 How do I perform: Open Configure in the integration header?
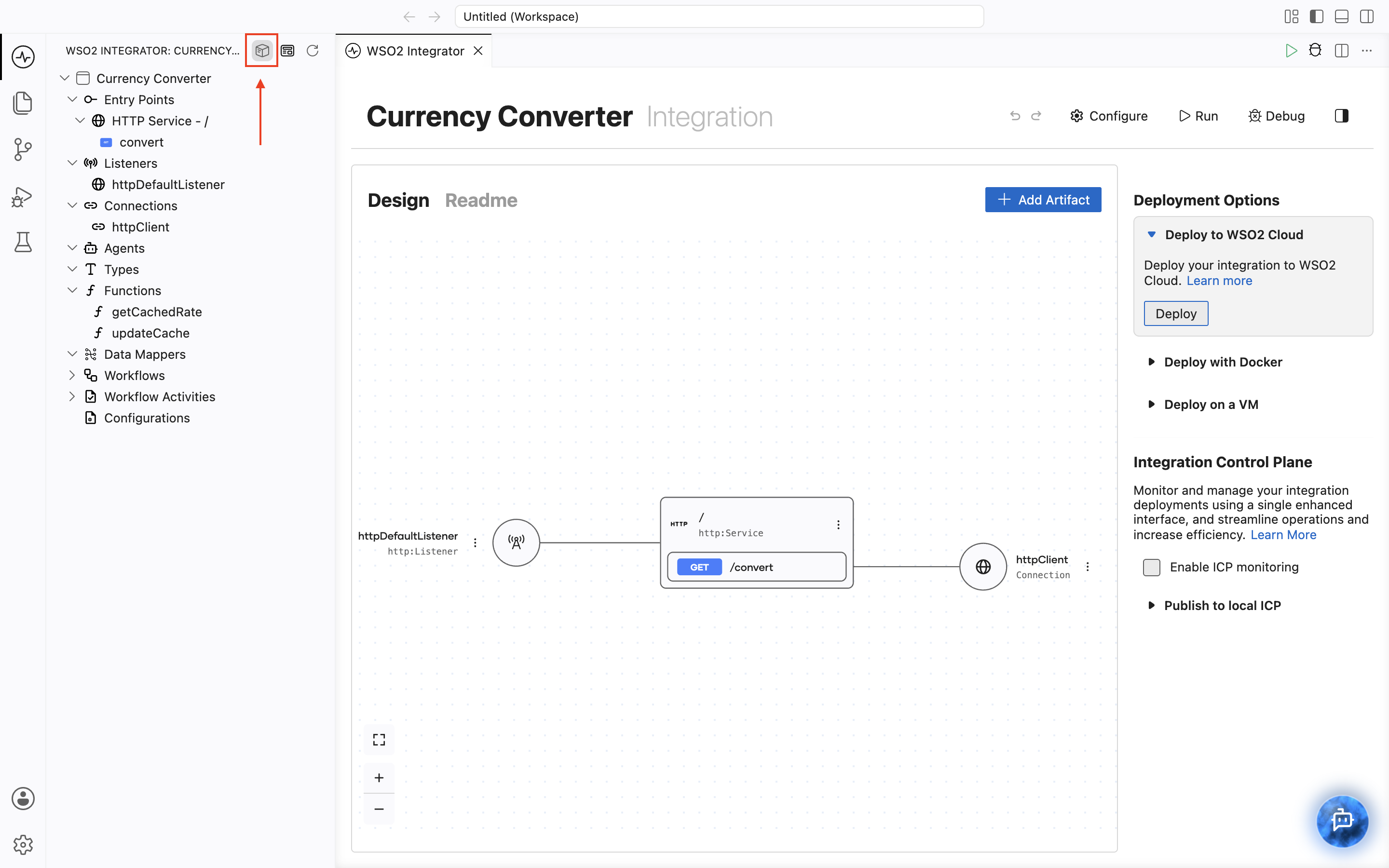click(x=1109, y=116)
